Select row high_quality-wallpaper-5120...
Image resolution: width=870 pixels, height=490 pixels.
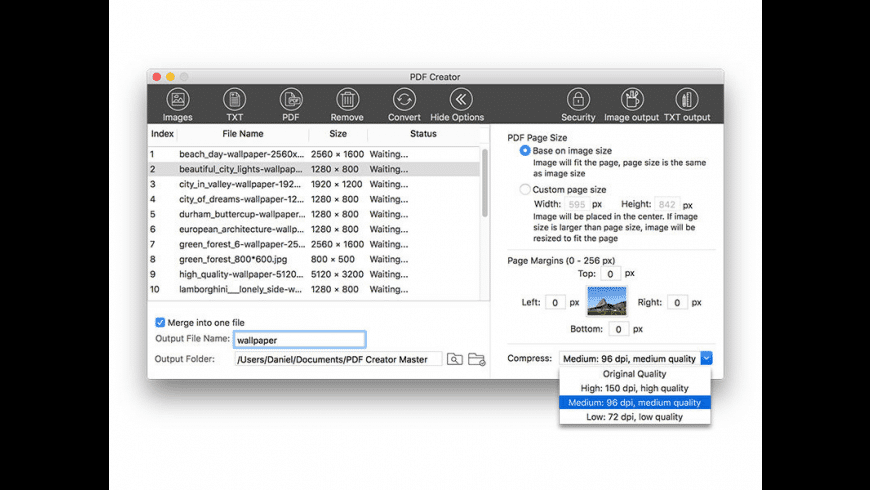(x=314, y=274)
